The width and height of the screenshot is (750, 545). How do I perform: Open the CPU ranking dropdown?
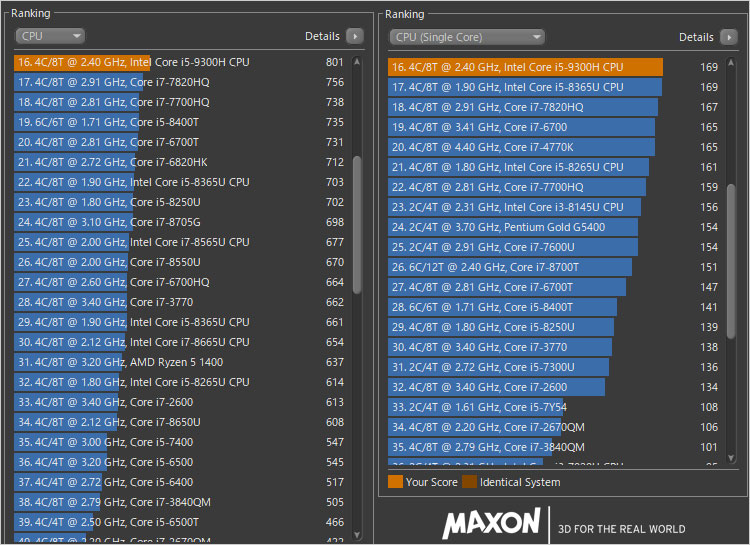click(x=50, y=36)
